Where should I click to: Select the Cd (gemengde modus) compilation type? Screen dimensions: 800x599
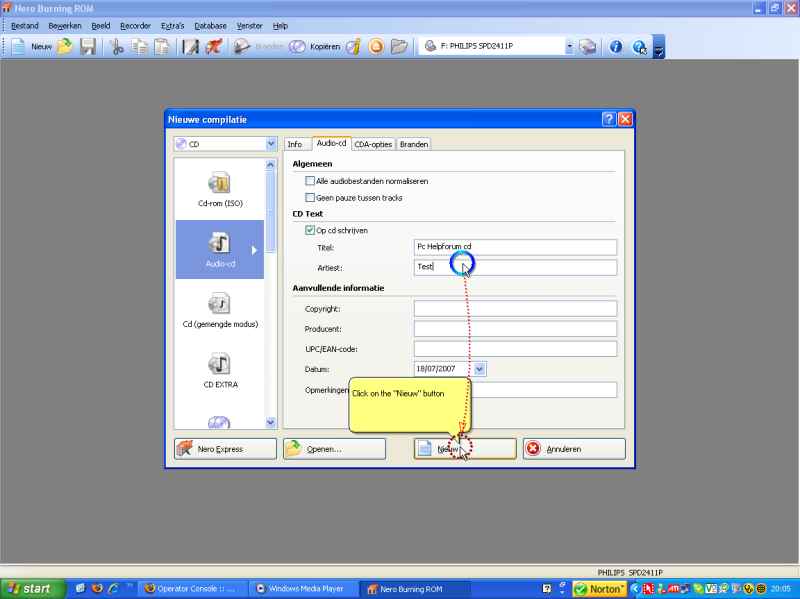pyautogui.click(x=220, y=310)
